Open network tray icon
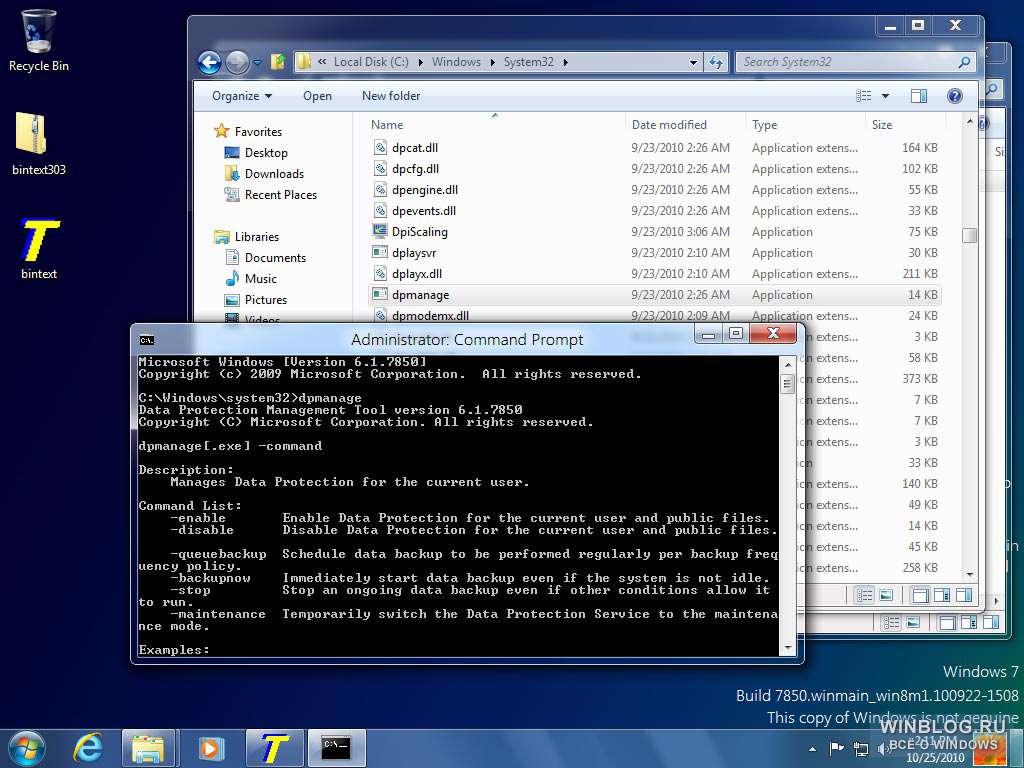The width and height of the screenshot is (1024, 768). (x=861, y=749)
